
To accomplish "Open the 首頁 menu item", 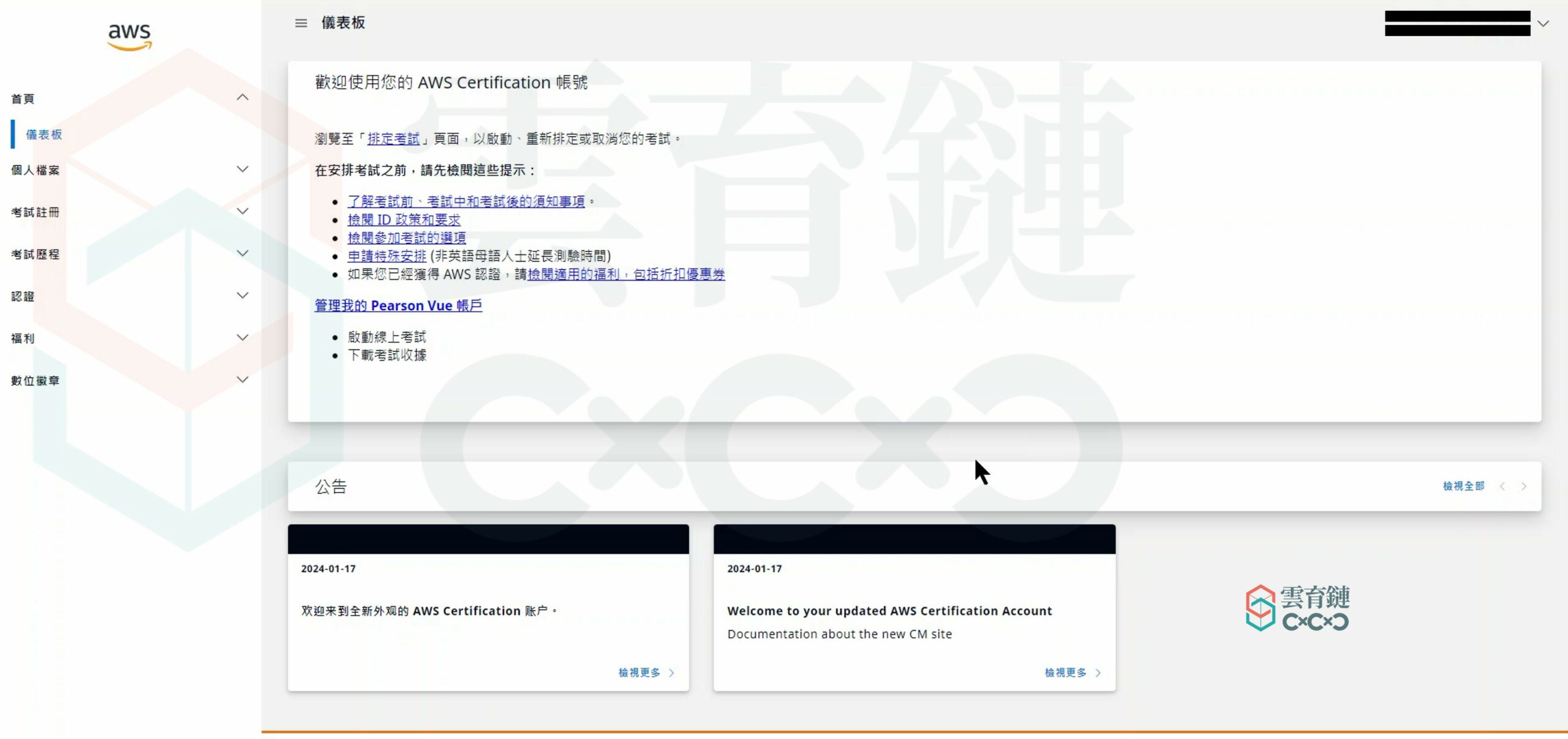I will pyautogui.click(x=23, y=99).
